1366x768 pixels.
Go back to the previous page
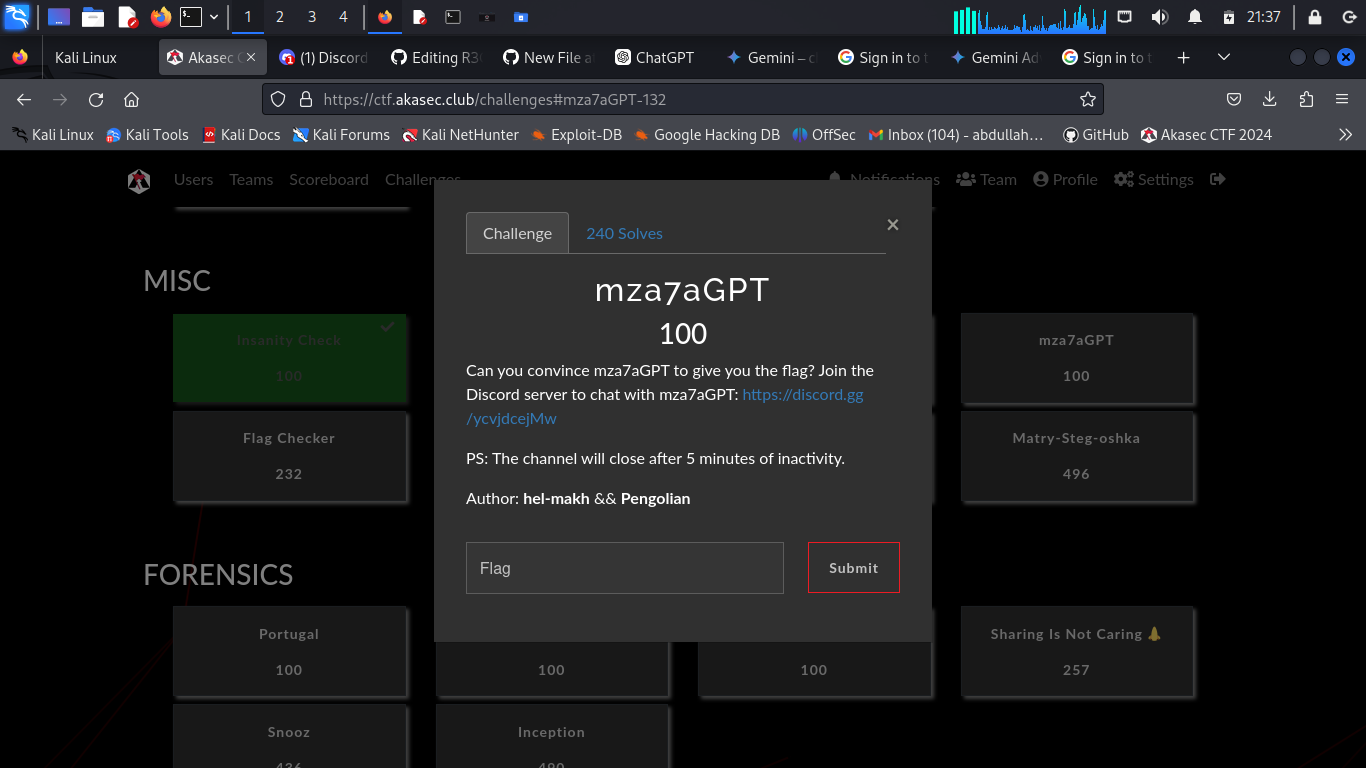[24, 99]
